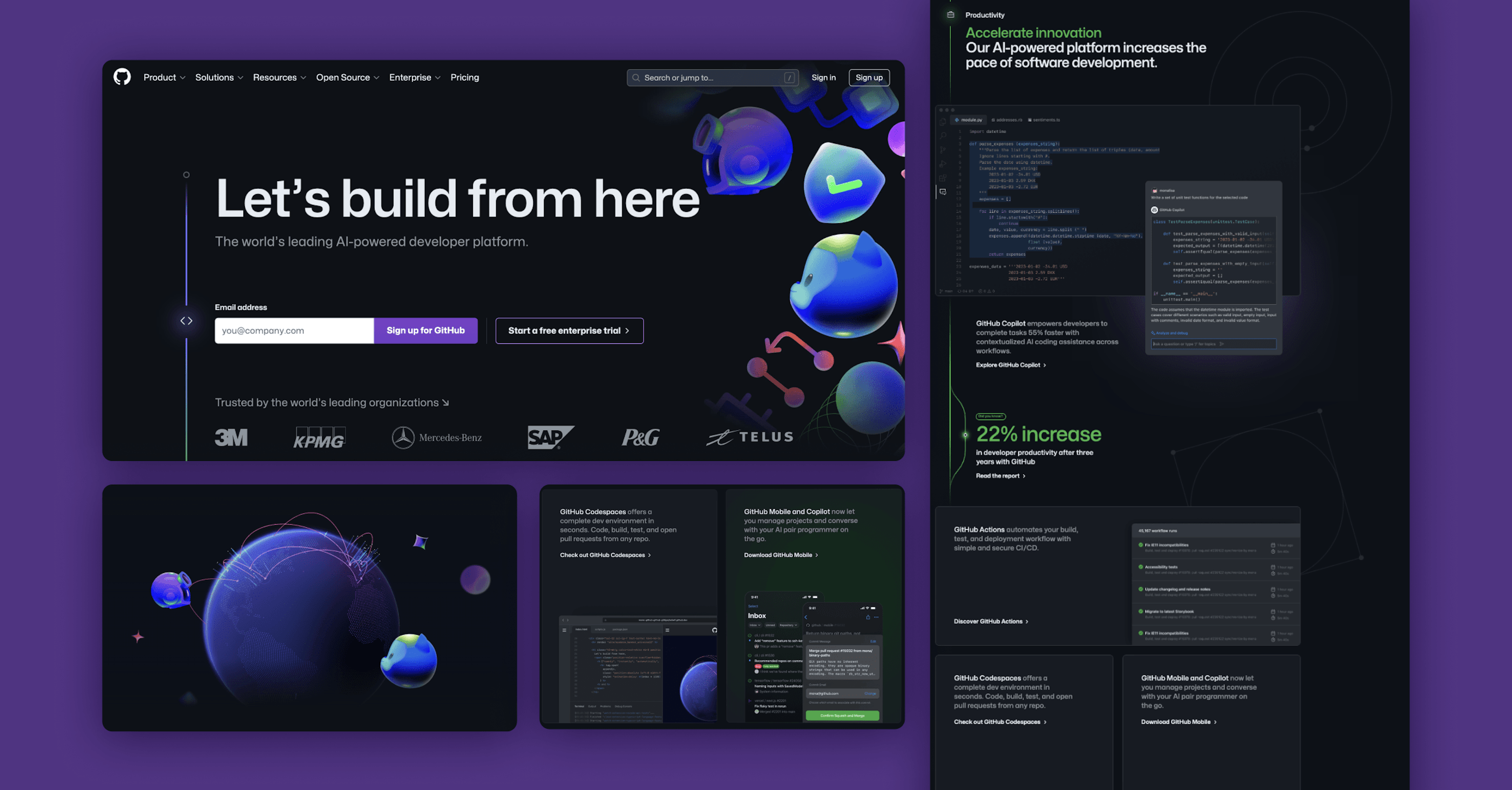Switch to the module.py editor tab
This screenshot has height=790, width=1512.
(969, 120)
